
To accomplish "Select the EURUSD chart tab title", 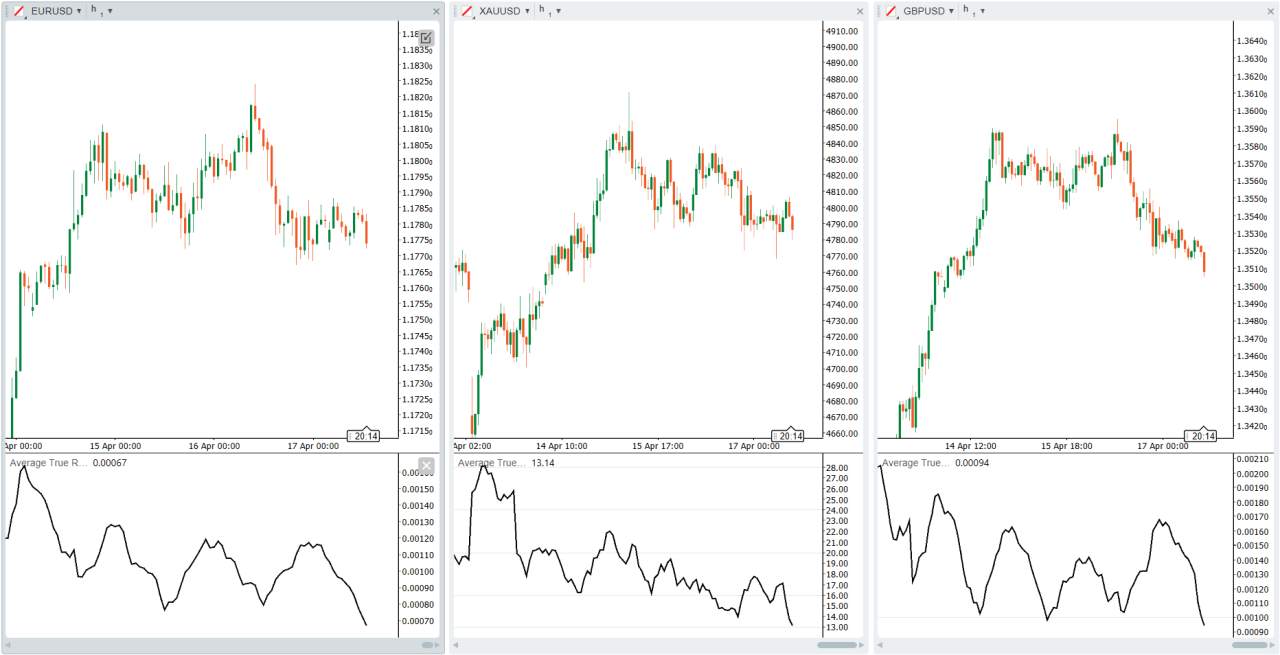I will 49,11.
